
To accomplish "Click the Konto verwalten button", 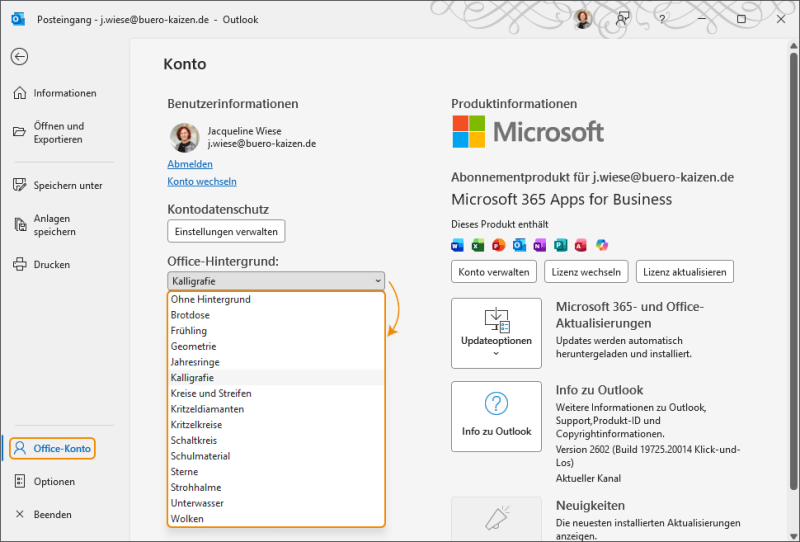I will click(x=493, y=272).
